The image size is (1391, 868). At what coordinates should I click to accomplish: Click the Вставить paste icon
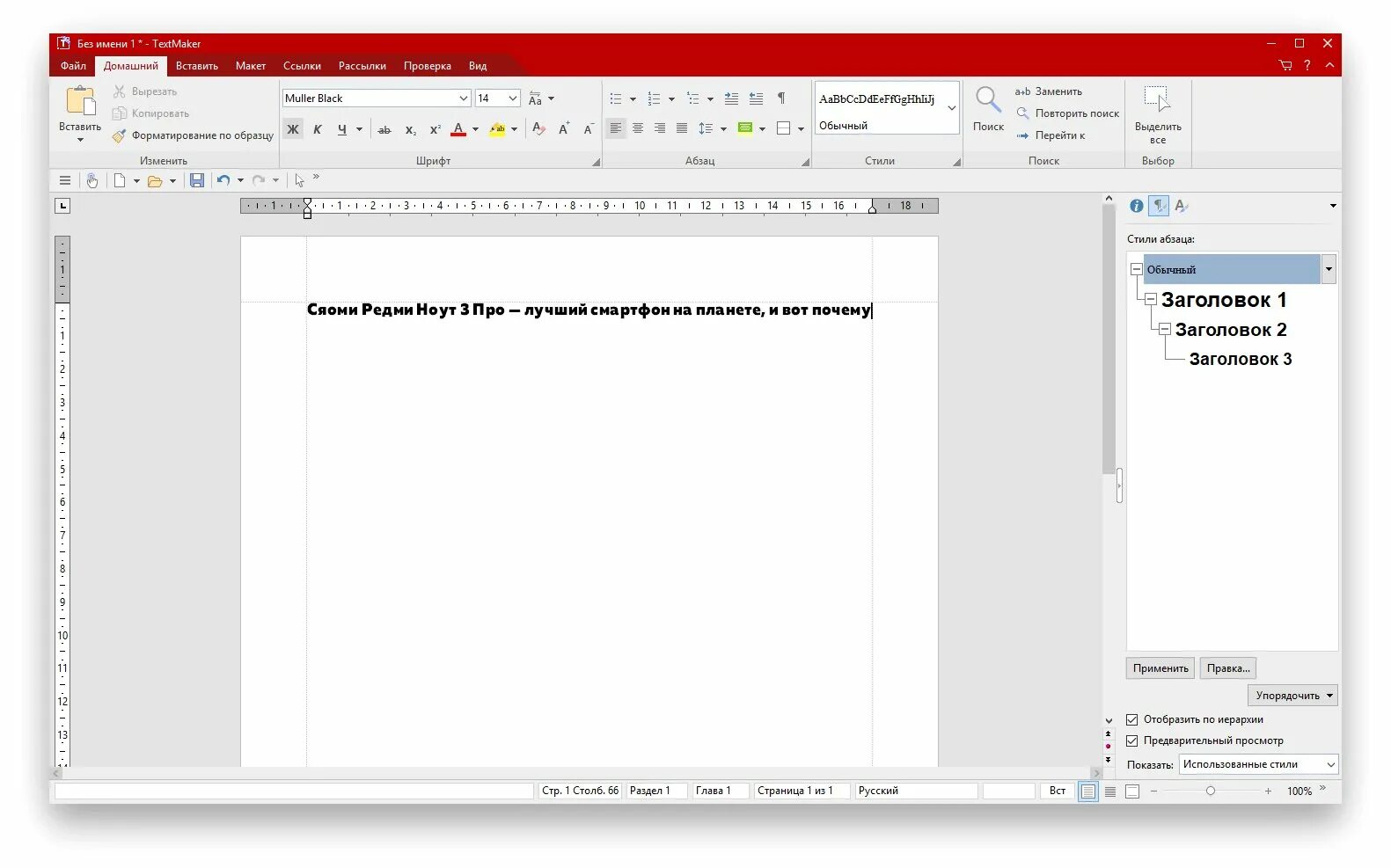coord(80,101)
